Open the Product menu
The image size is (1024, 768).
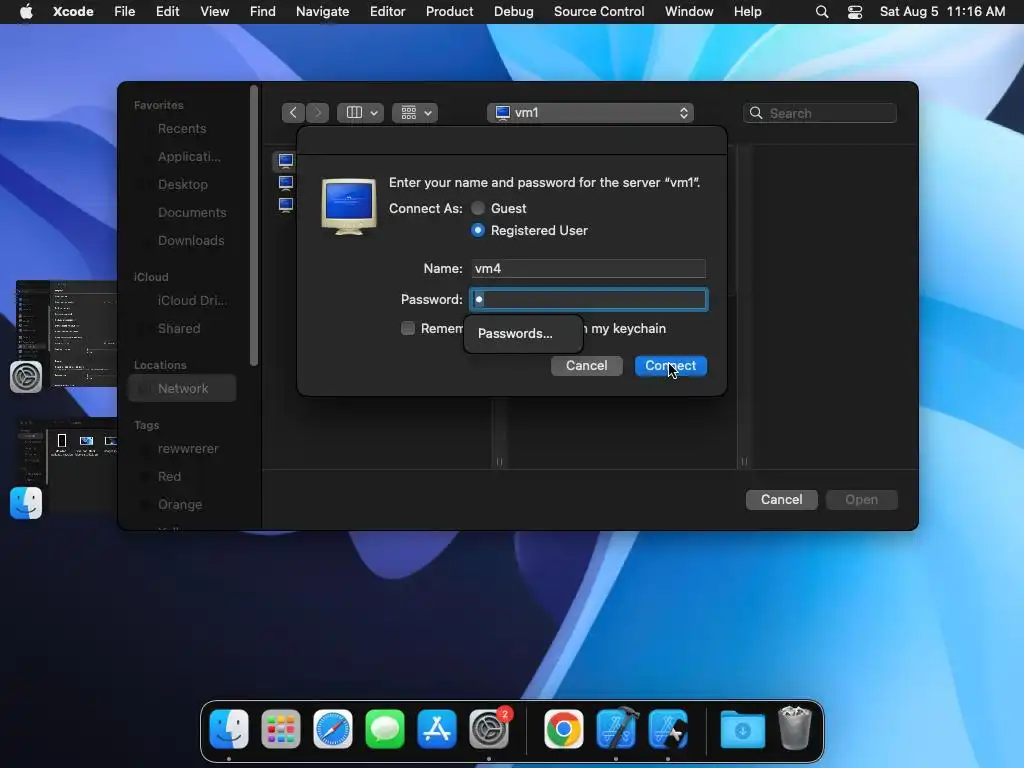(x=449, y=12)
